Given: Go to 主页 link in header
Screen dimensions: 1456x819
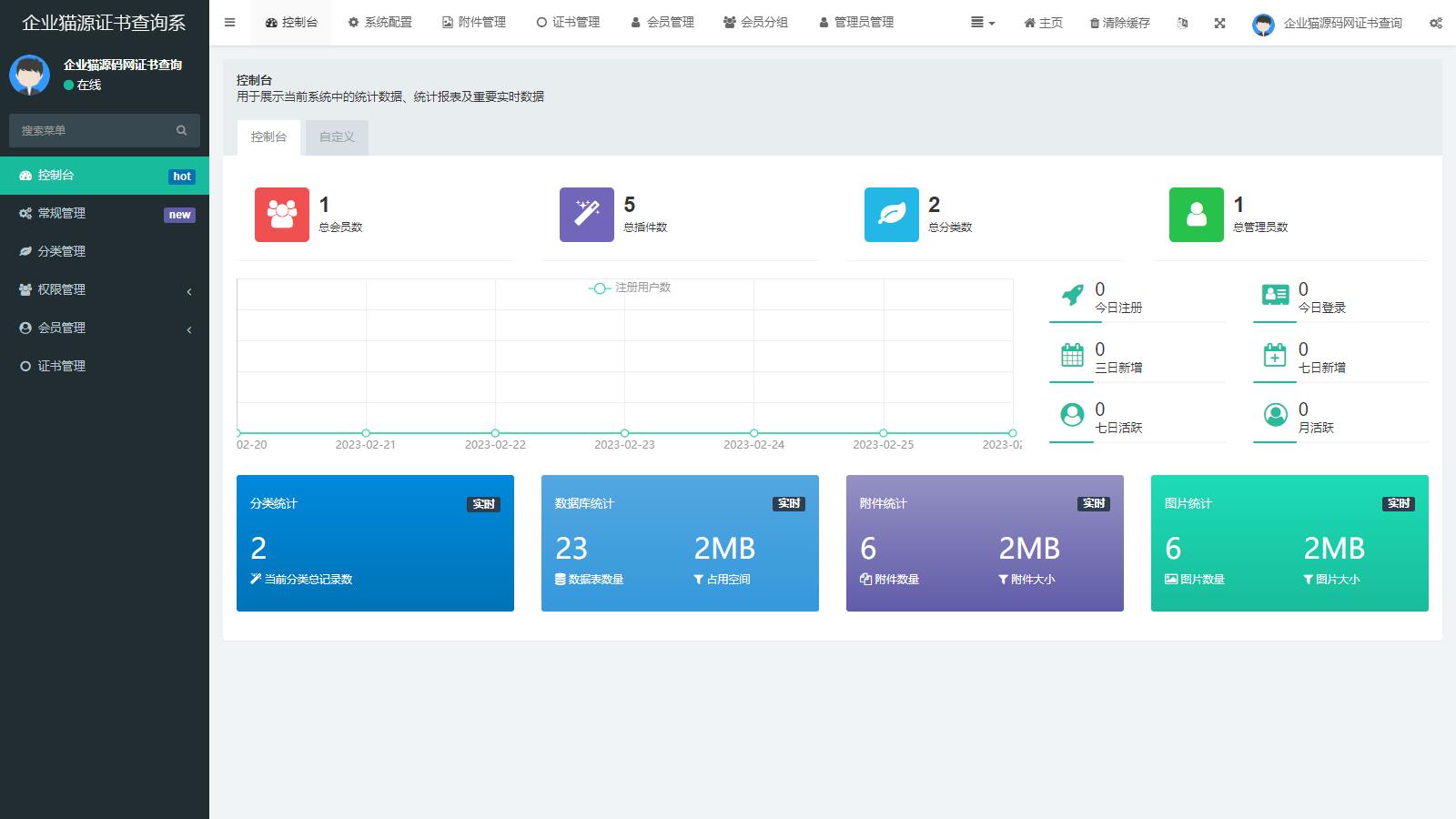Looking at the screenshot, I should [1043, 23].
